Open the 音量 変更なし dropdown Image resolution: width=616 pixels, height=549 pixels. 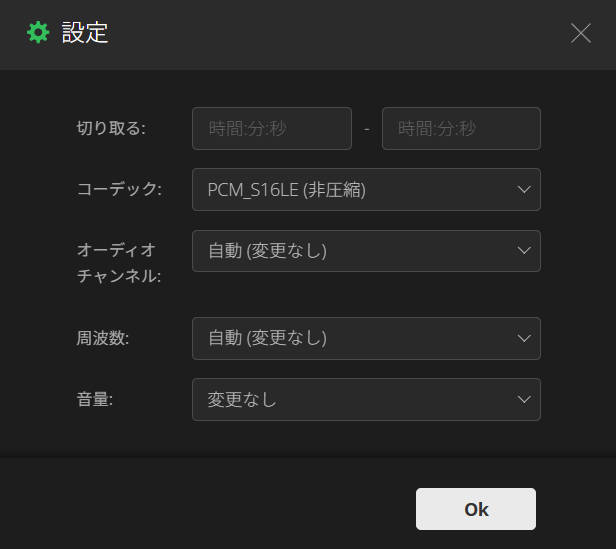tap(350, 399)
